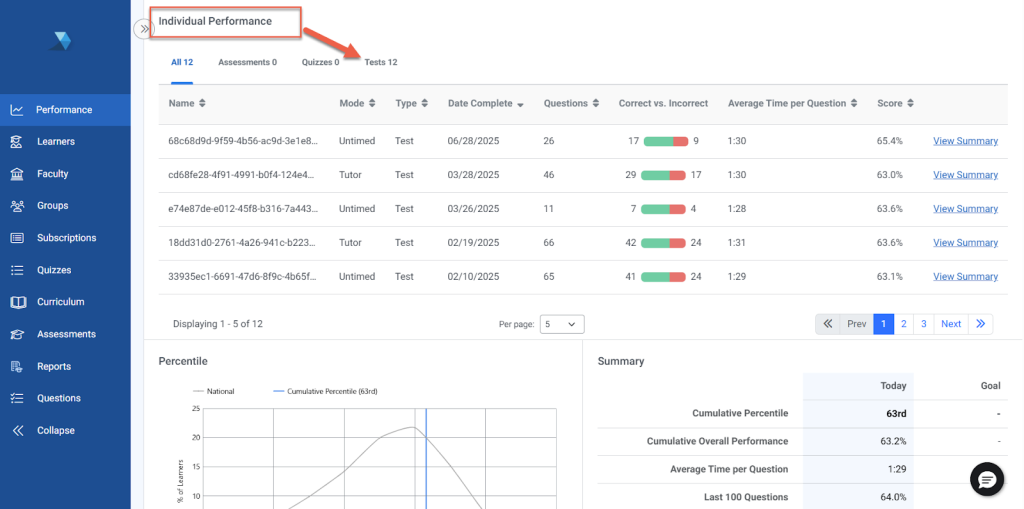
Task: Jump to page 3 of results
Action: click(924, 324)
